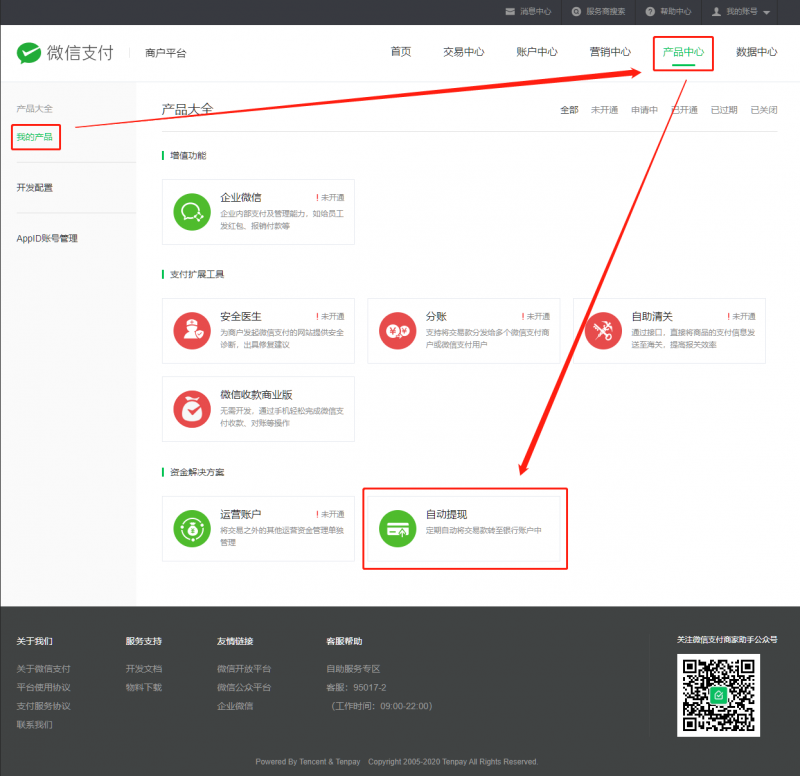Click the 安全医生 card title
Screen dimensions: 800x776
tap(241, 316)
